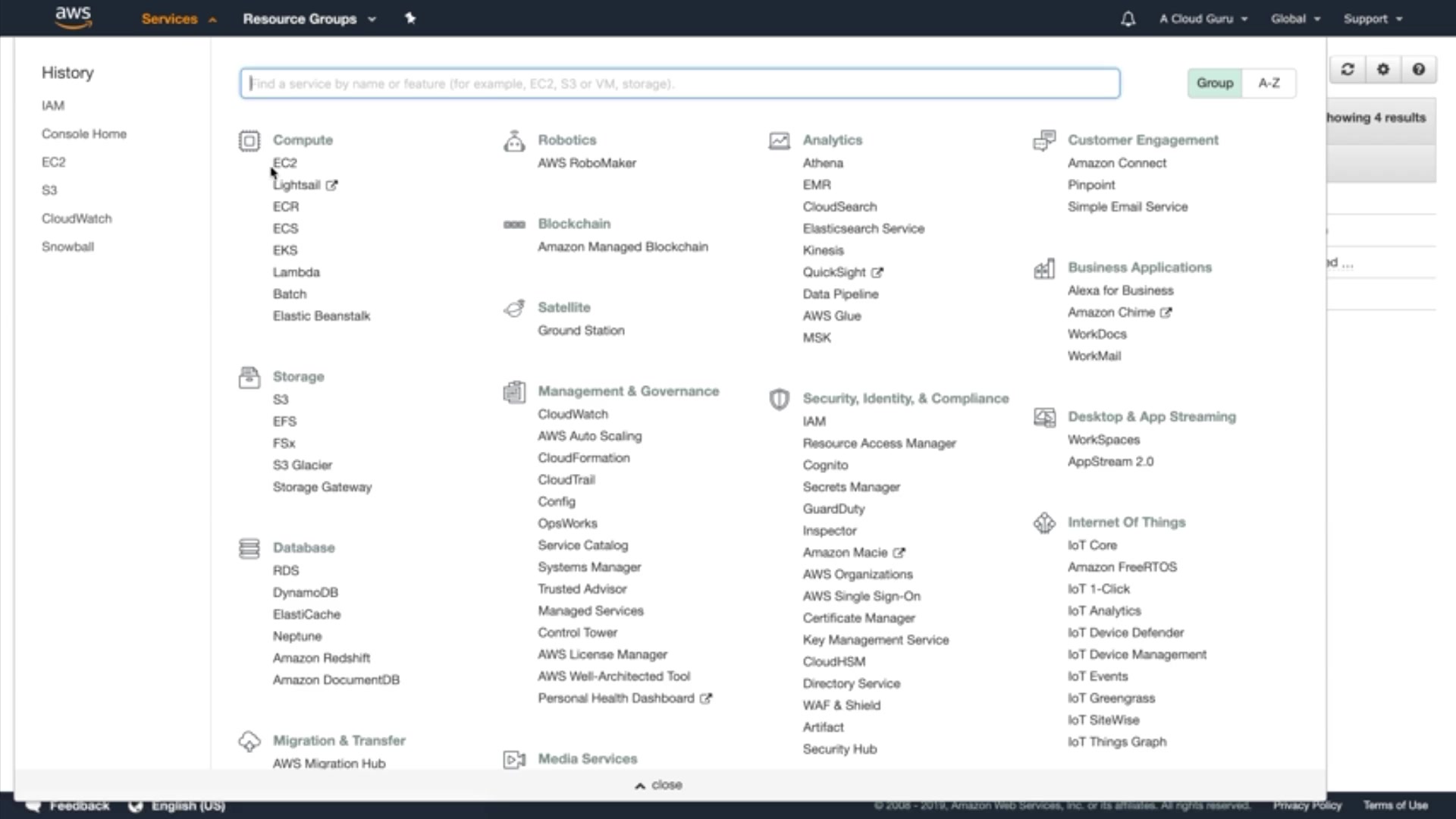The image size is (1456, 819).
Task: Open A Cloud Guru account menu
Action: point(1203,19)
